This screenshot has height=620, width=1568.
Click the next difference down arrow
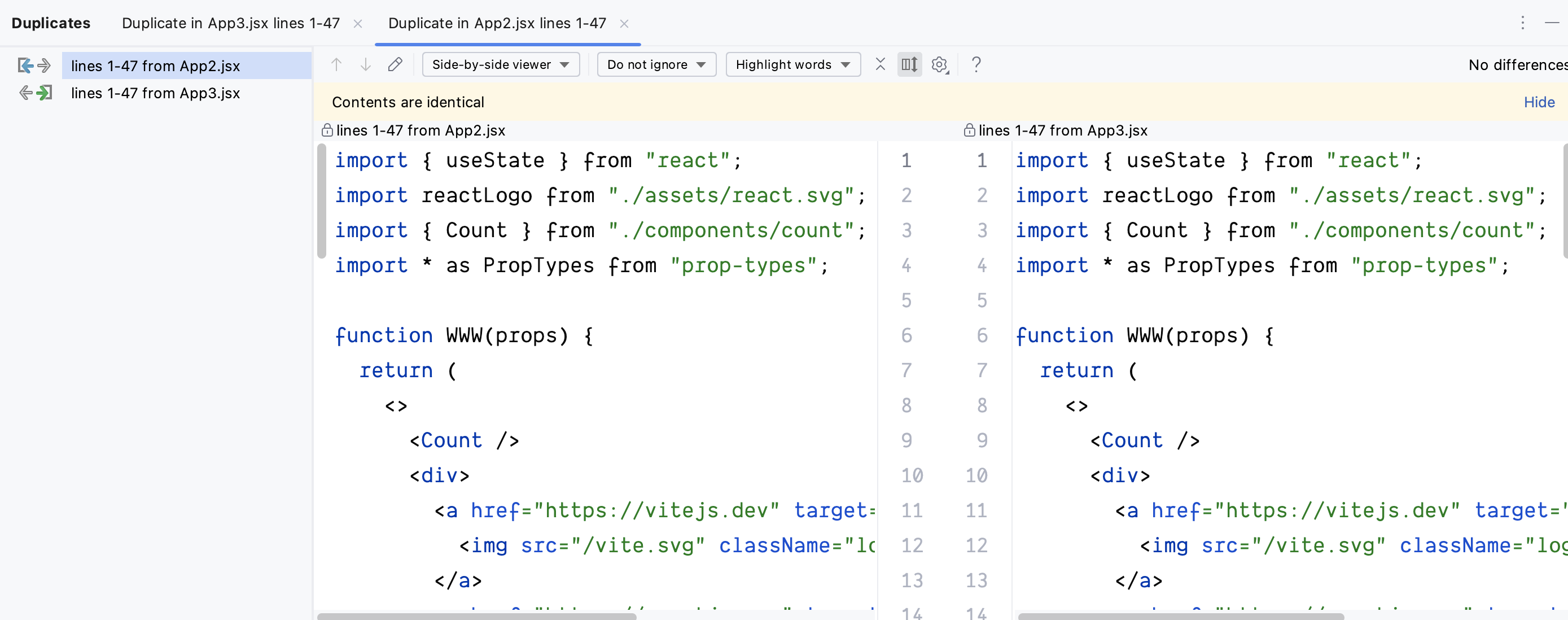[365, 64]
